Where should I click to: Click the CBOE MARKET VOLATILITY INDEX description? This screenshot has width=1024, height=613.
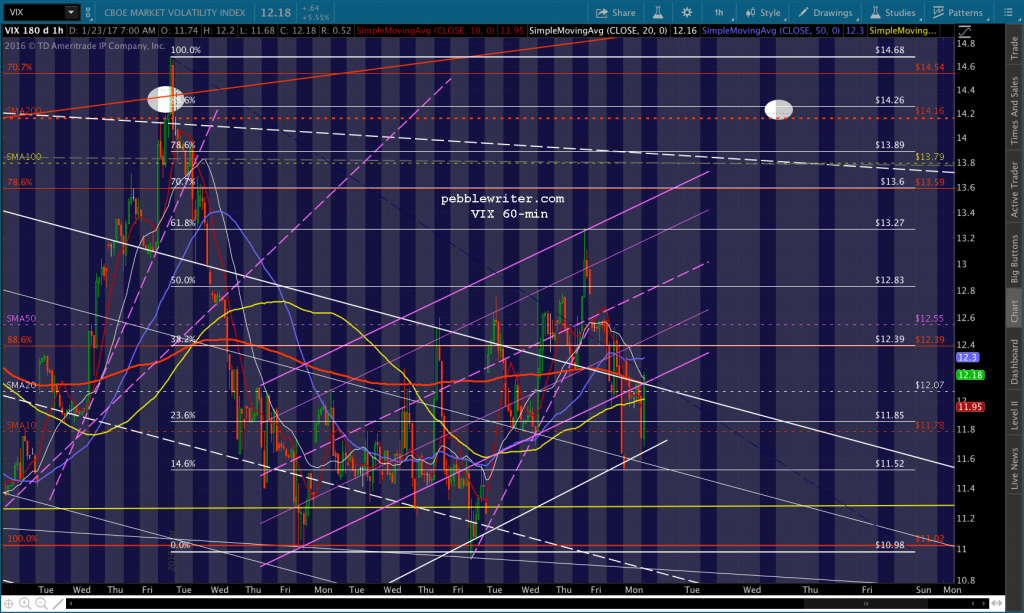(175, 12)
